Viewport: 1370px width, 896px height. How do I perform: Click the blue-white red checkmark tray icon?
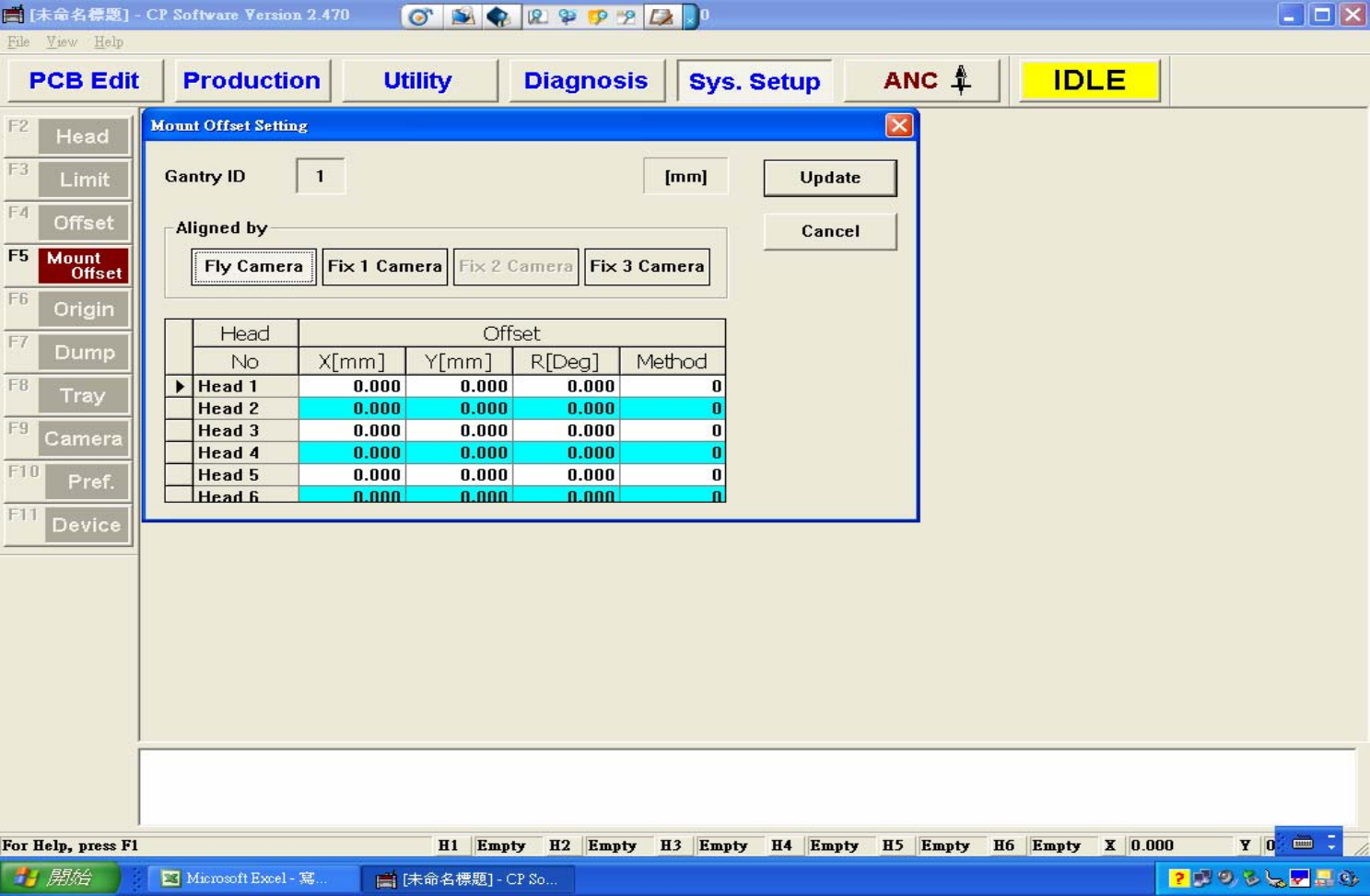click(x=1299, y=878)
